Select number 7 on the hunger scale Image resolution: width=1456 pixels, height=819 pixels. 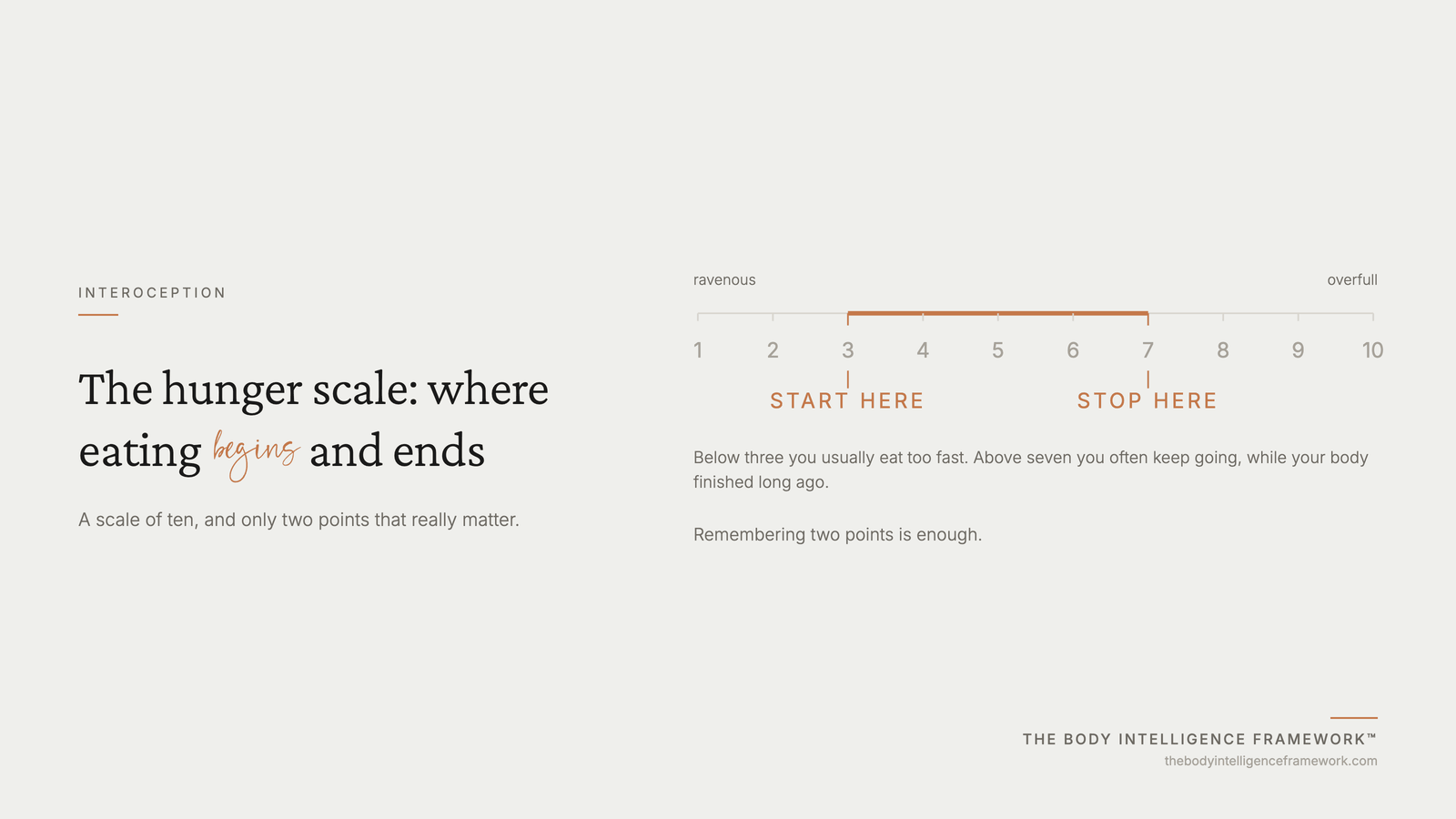tap(1148, 350)
